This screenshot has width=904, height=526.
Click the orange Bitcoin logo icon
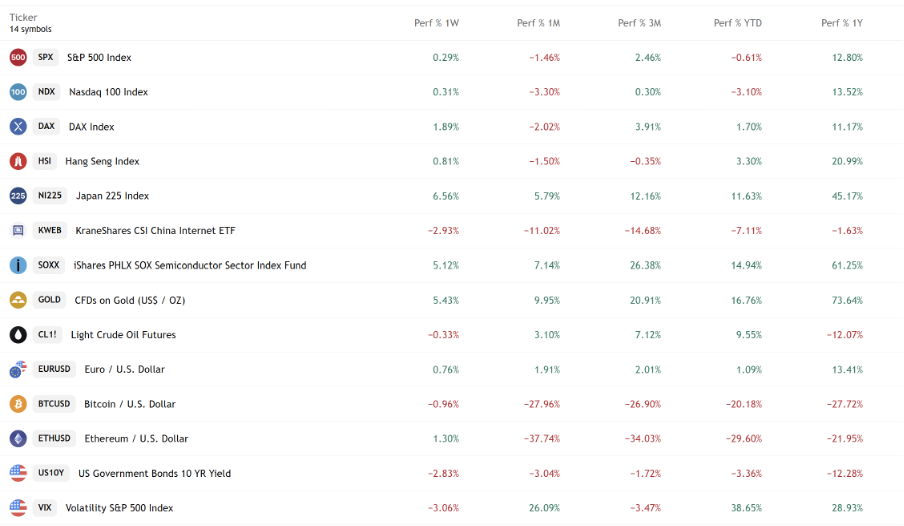pos(18,404)
